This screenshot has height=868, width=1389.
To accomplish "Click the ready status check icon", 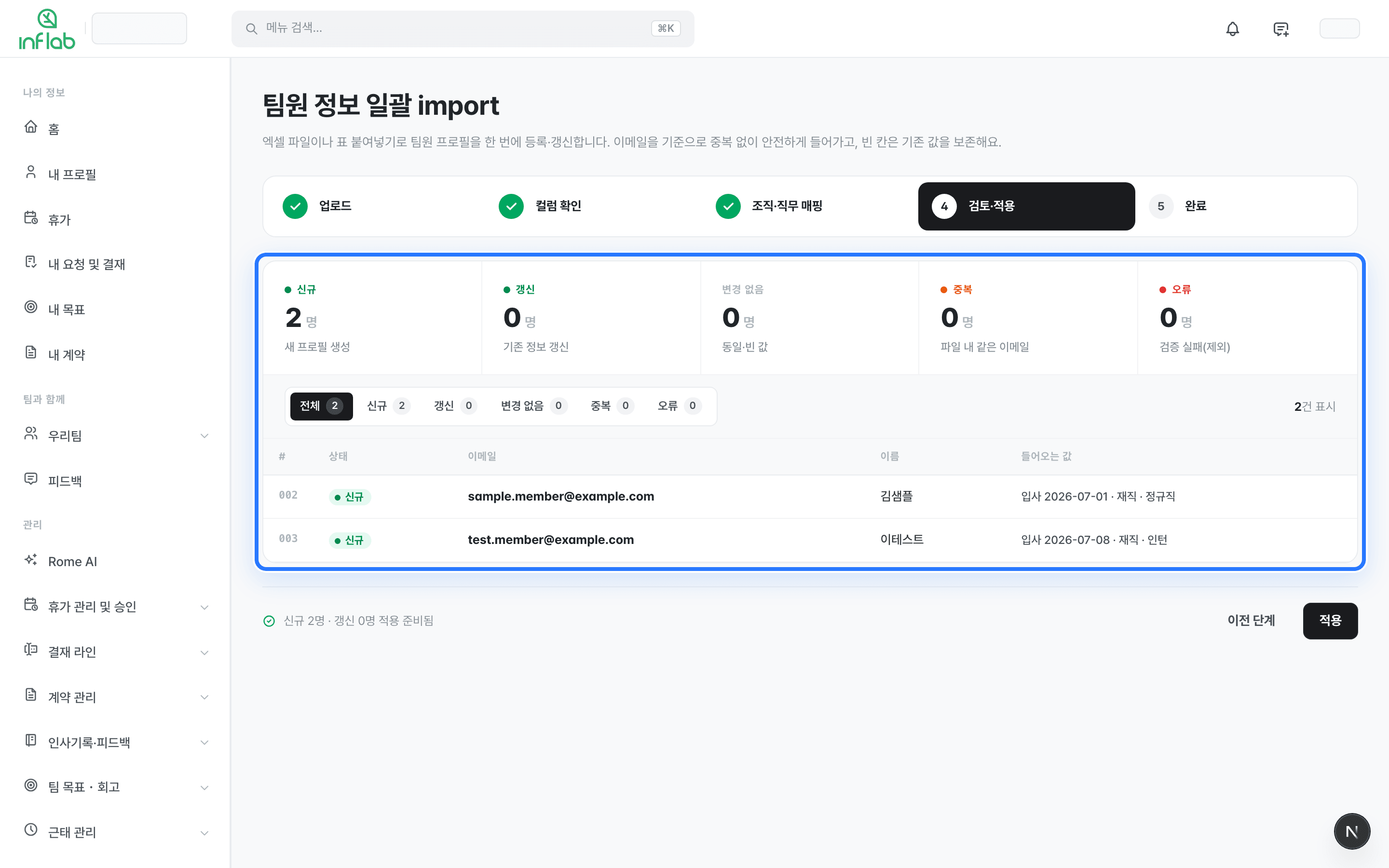I will pos(269,621).
